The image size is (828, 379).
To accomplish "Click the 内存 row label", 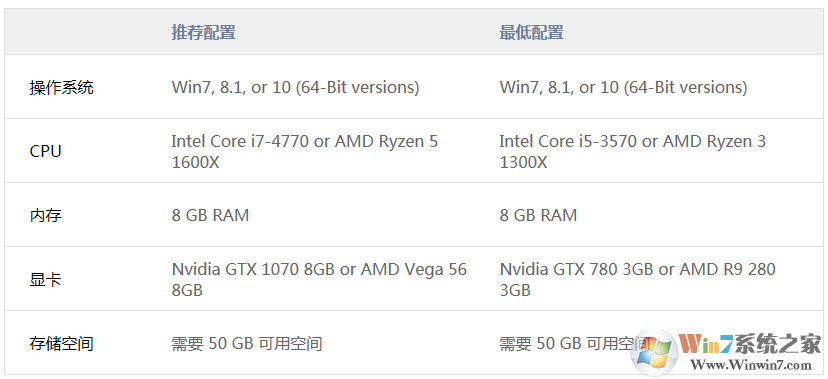I will 45,215.
